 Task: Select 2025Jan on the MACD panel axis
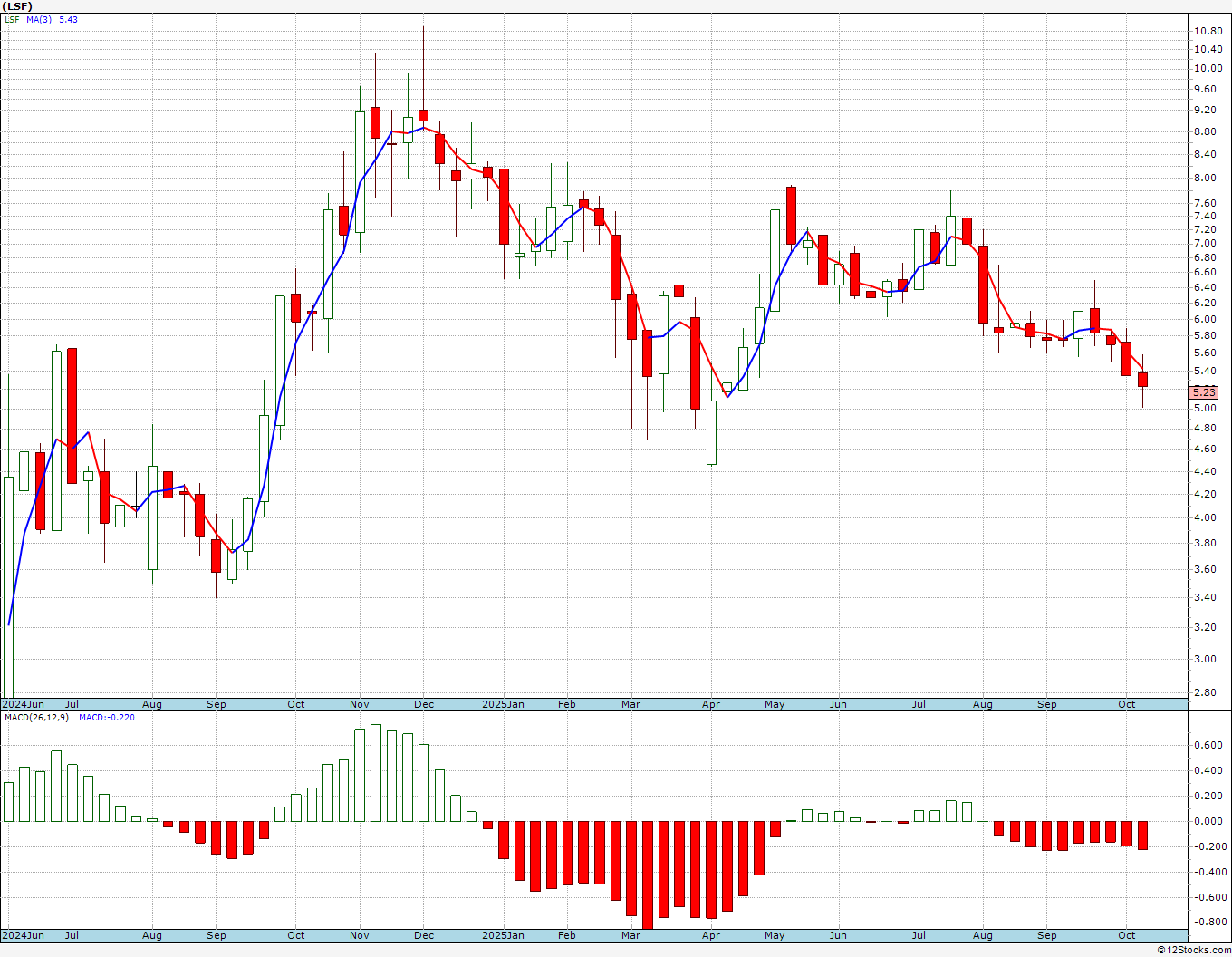coord(503,935)
